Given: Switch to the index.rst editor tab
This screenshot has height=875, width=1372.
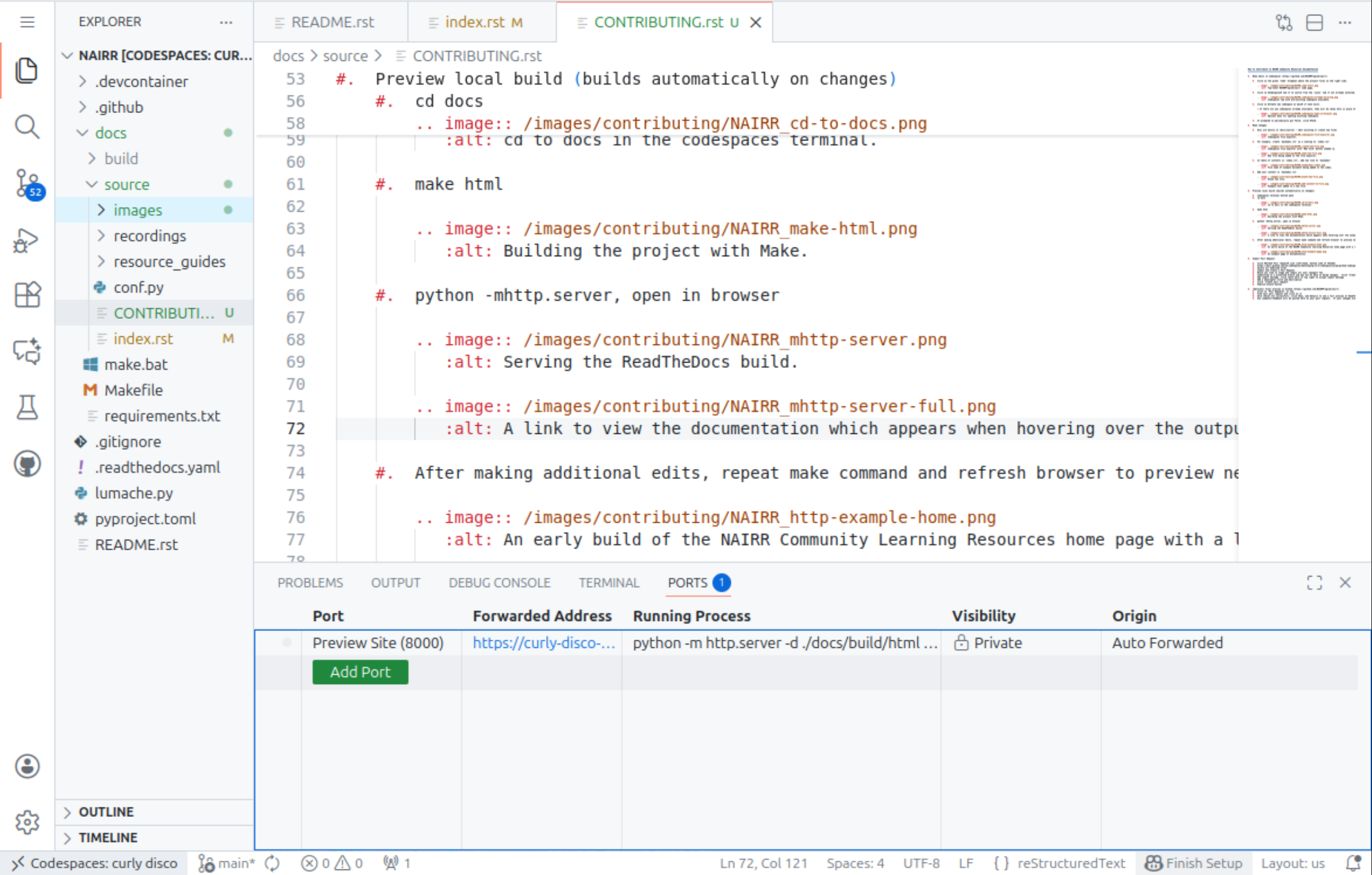Looking at the screenshot, I should point(482,22).
